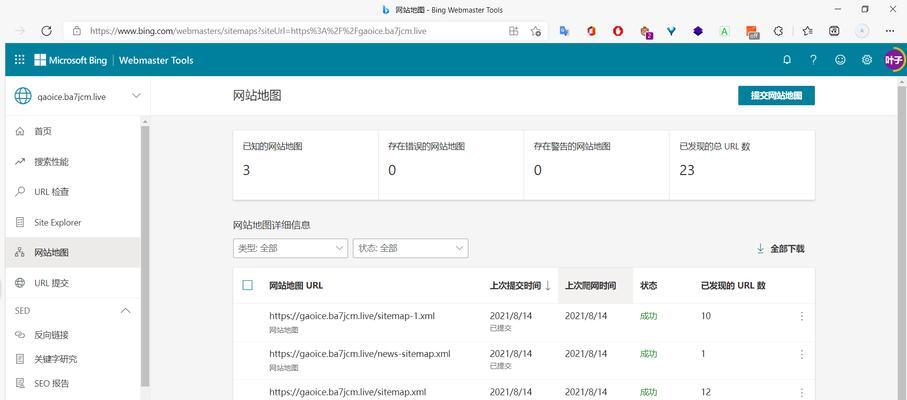Image resolution: width=907 pixels, height=400 pixels.
Task: Open the 状态: 全部 filter dropdown
Action: [411, 248]
